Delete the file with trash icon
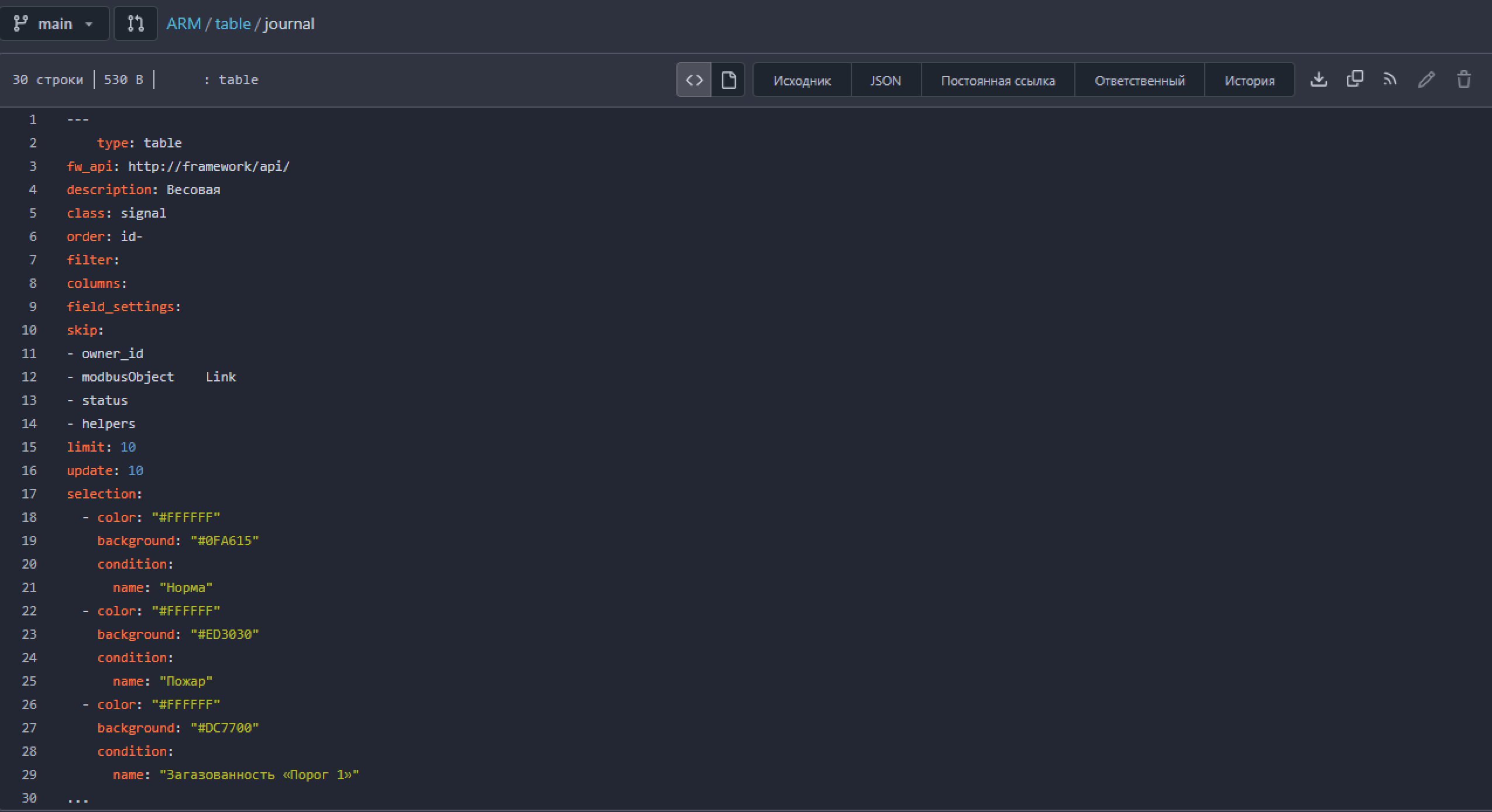Viewport: 1492px width, 812px height. click(x=1463, y=79)
